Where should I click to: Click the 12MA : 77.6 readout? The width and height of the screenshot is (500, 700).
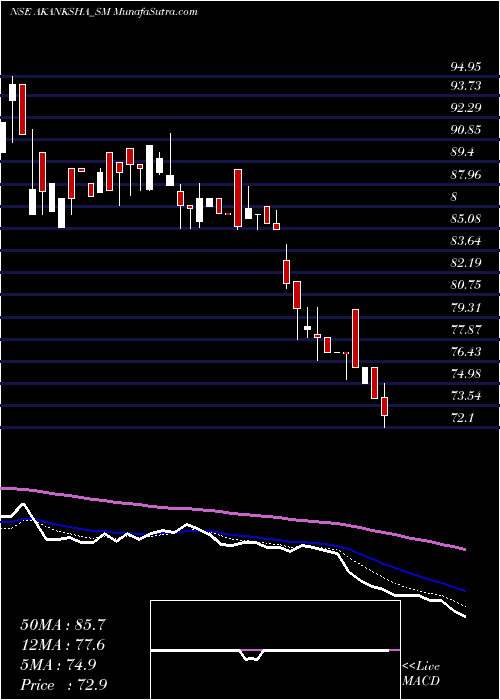63,645
